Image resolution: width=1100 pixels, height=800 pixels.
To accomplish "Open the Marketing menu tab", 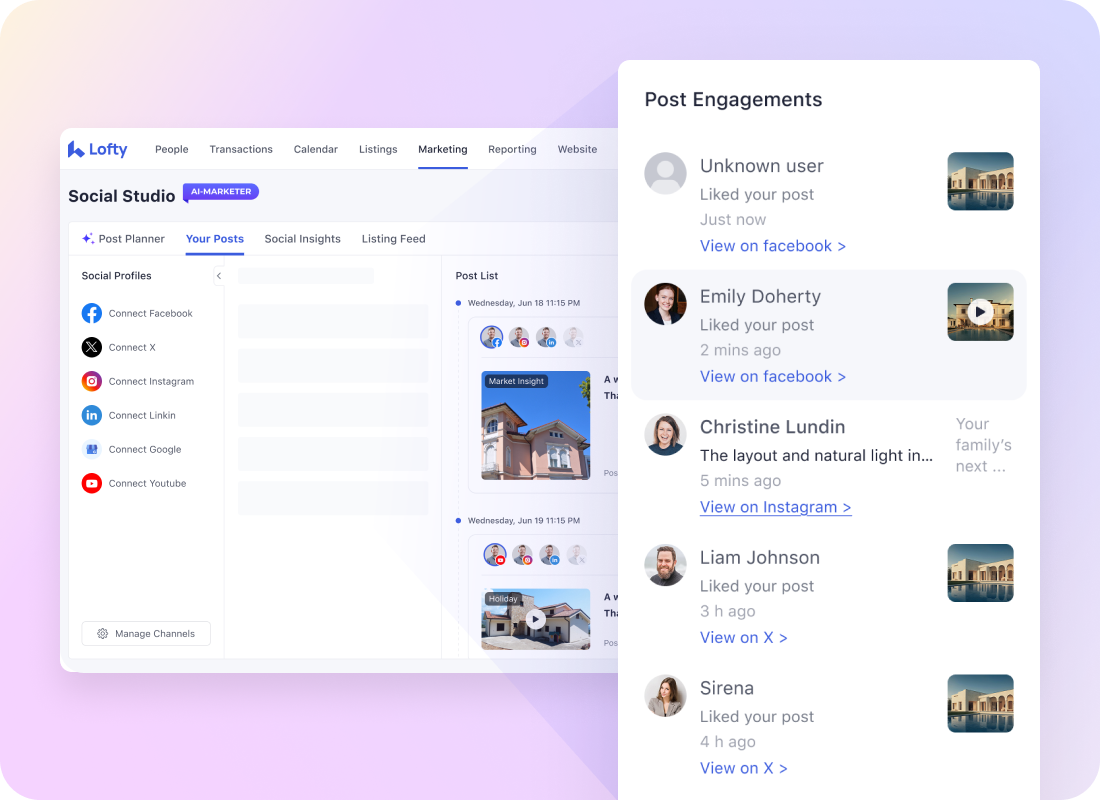I will coord(442,149).
